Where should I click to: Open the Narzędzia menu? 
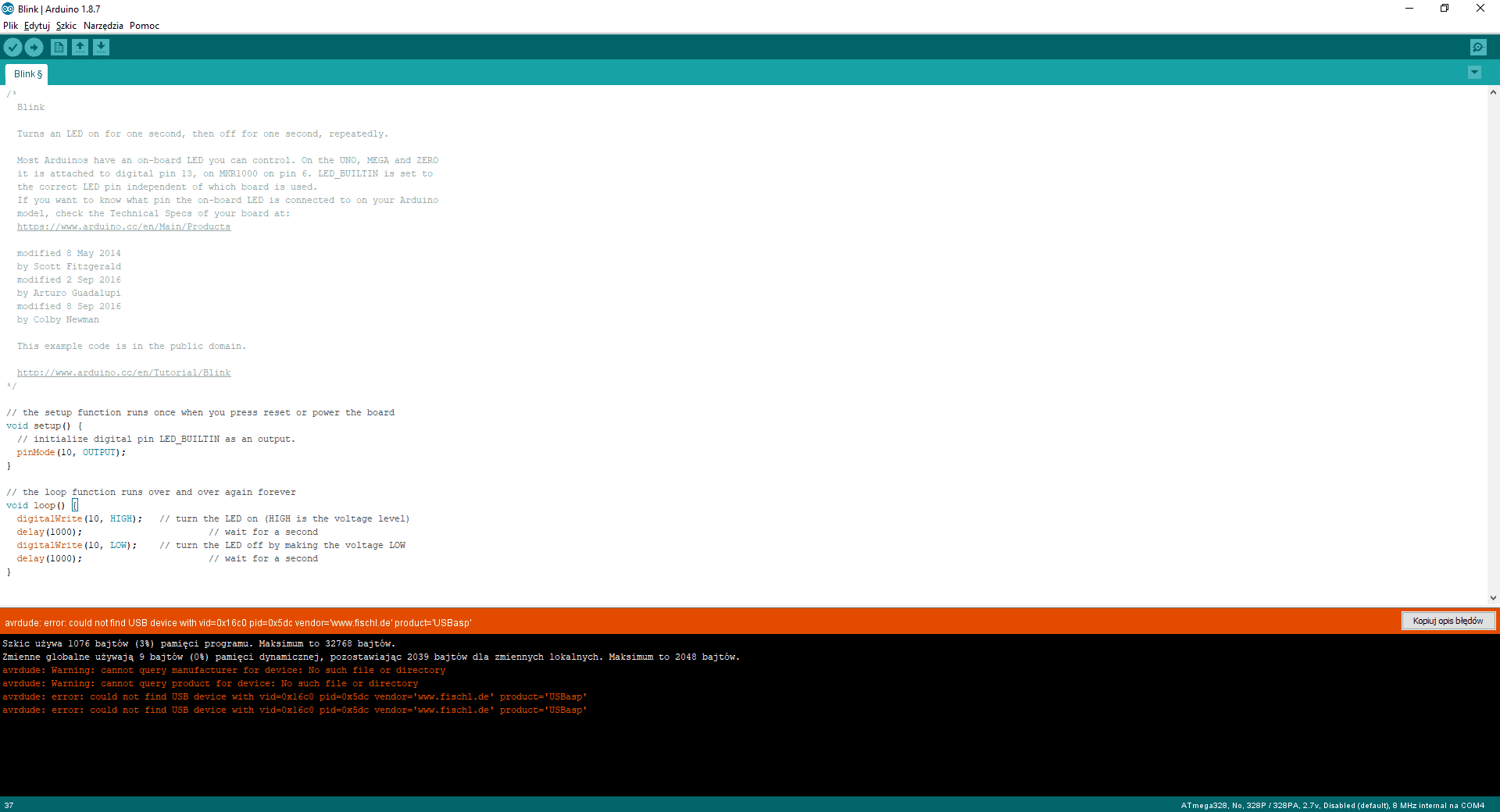(x=103, y=26)
